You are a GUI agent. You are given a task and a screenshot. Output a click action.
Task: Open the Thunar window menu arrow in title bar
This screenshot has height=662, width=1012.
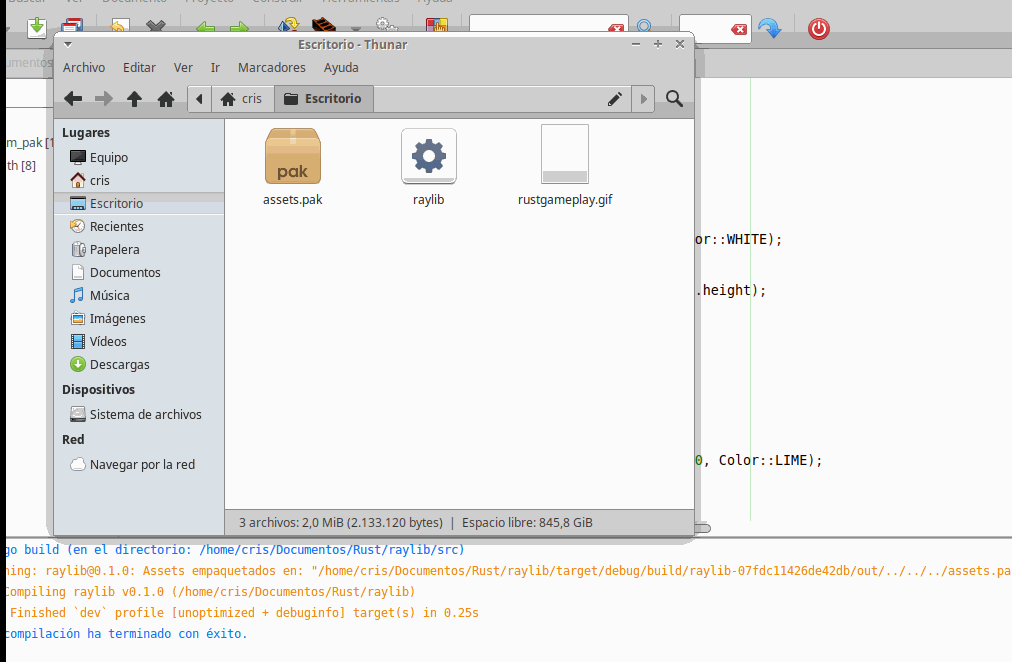pos(68,45)
